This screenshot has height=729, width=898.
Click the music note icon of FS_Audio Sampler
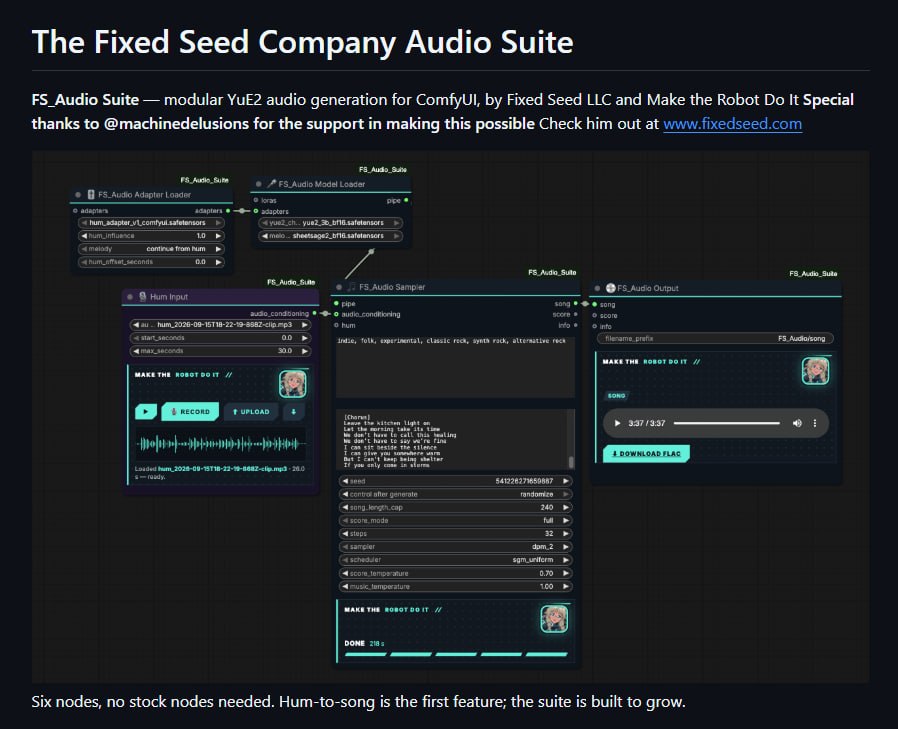coord(352,287)
